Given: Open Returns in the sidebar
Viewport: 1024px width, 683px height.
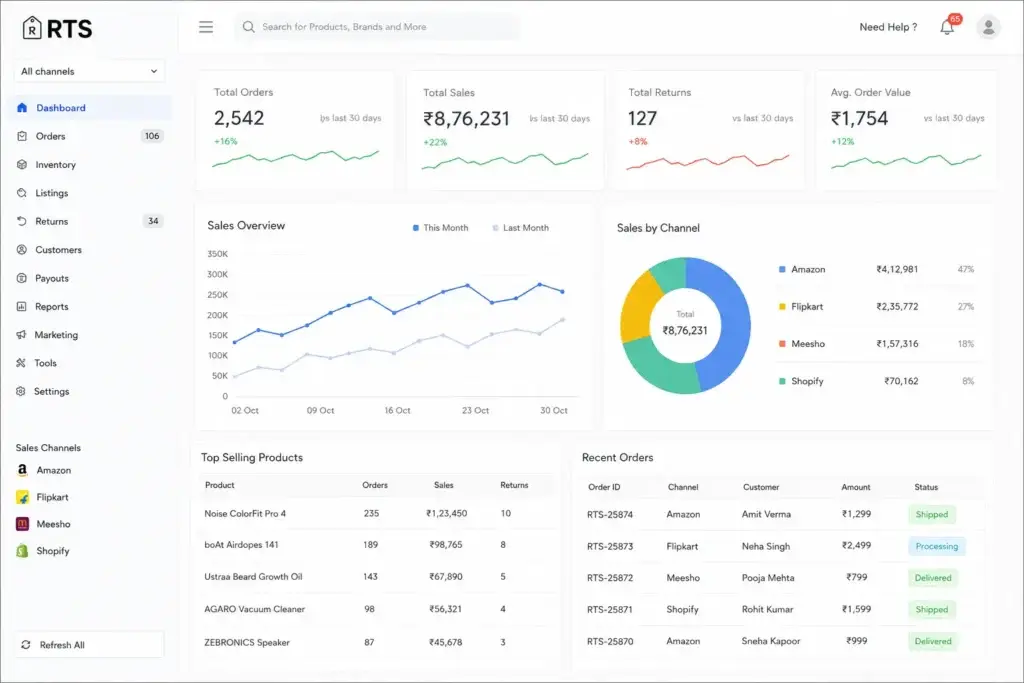Looking at the screenshot, I should [90, 221].
